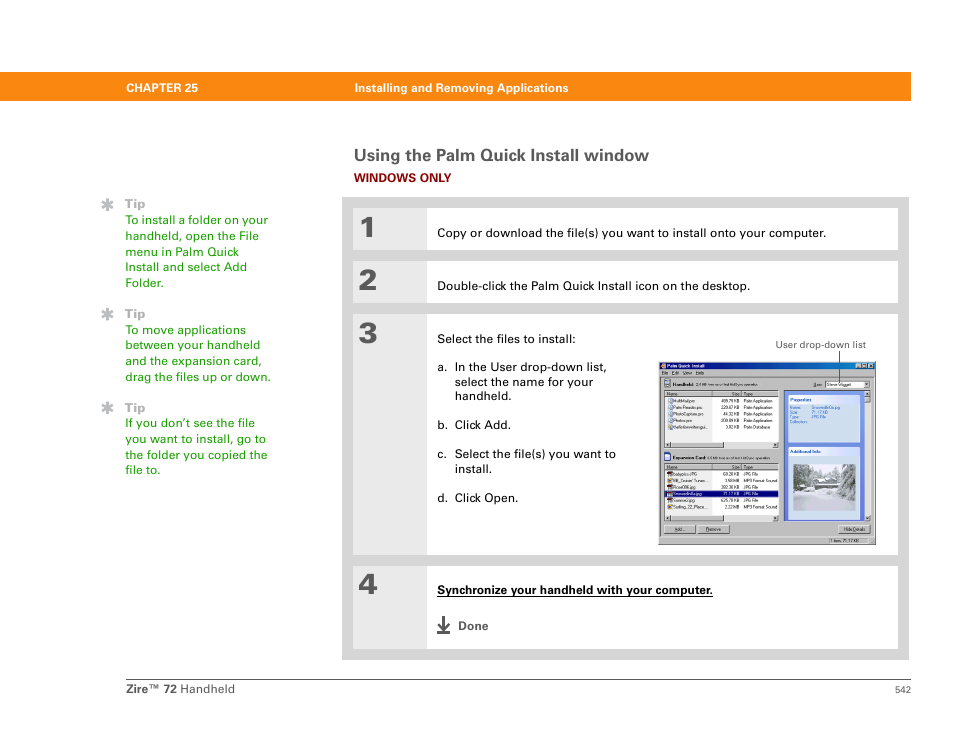Image resolution: width=954 pixels, height=738 pixels.
Task: Click the Done down-arrow icon
Action: (444, 625)
